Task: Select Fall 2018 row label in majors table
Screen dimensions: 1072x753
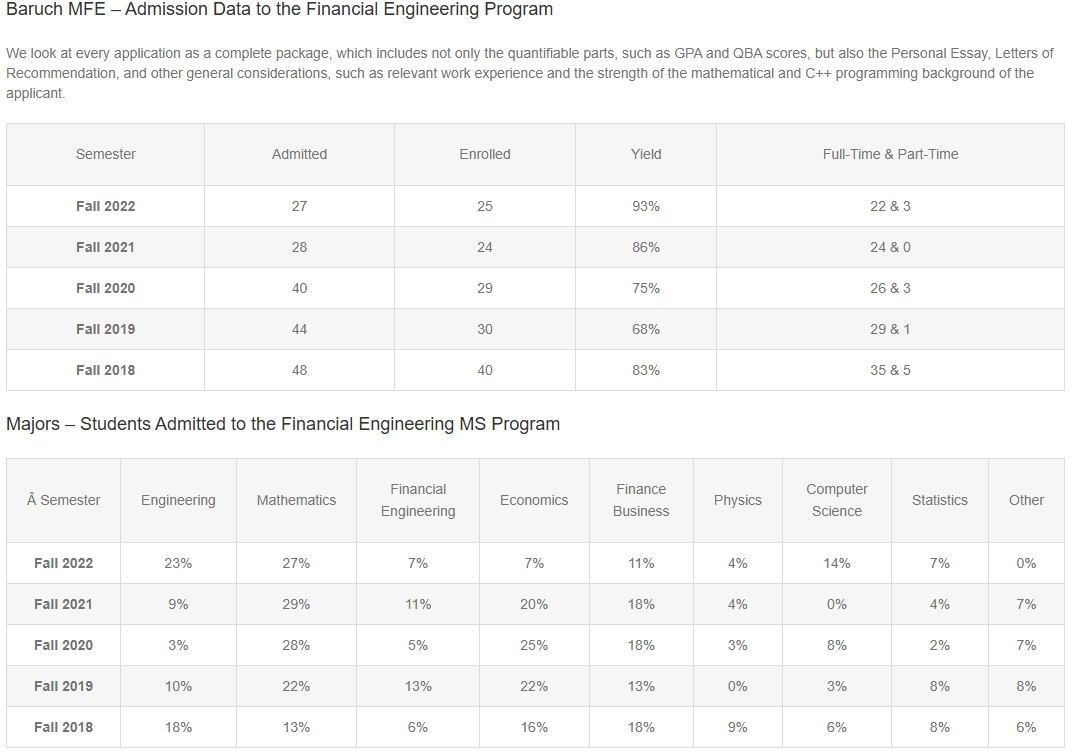Action: (63, 727)
